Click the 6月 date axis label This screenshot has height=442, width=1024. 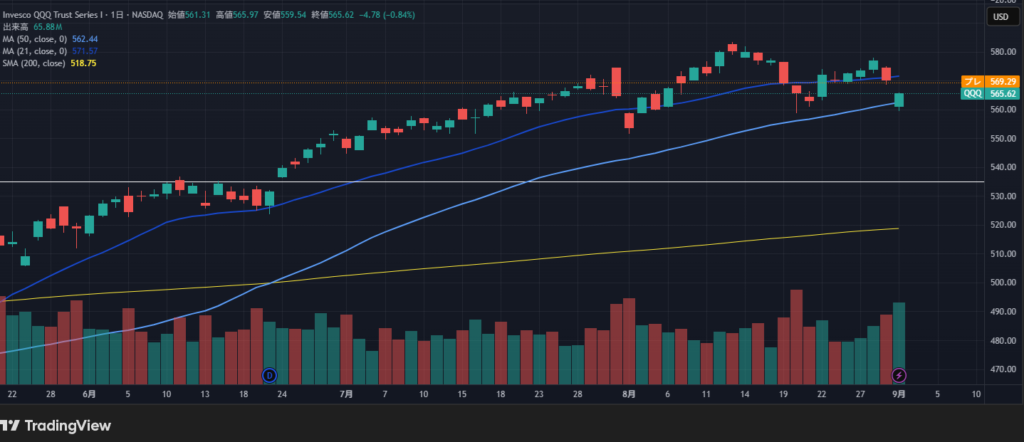[x=89, y=394]
